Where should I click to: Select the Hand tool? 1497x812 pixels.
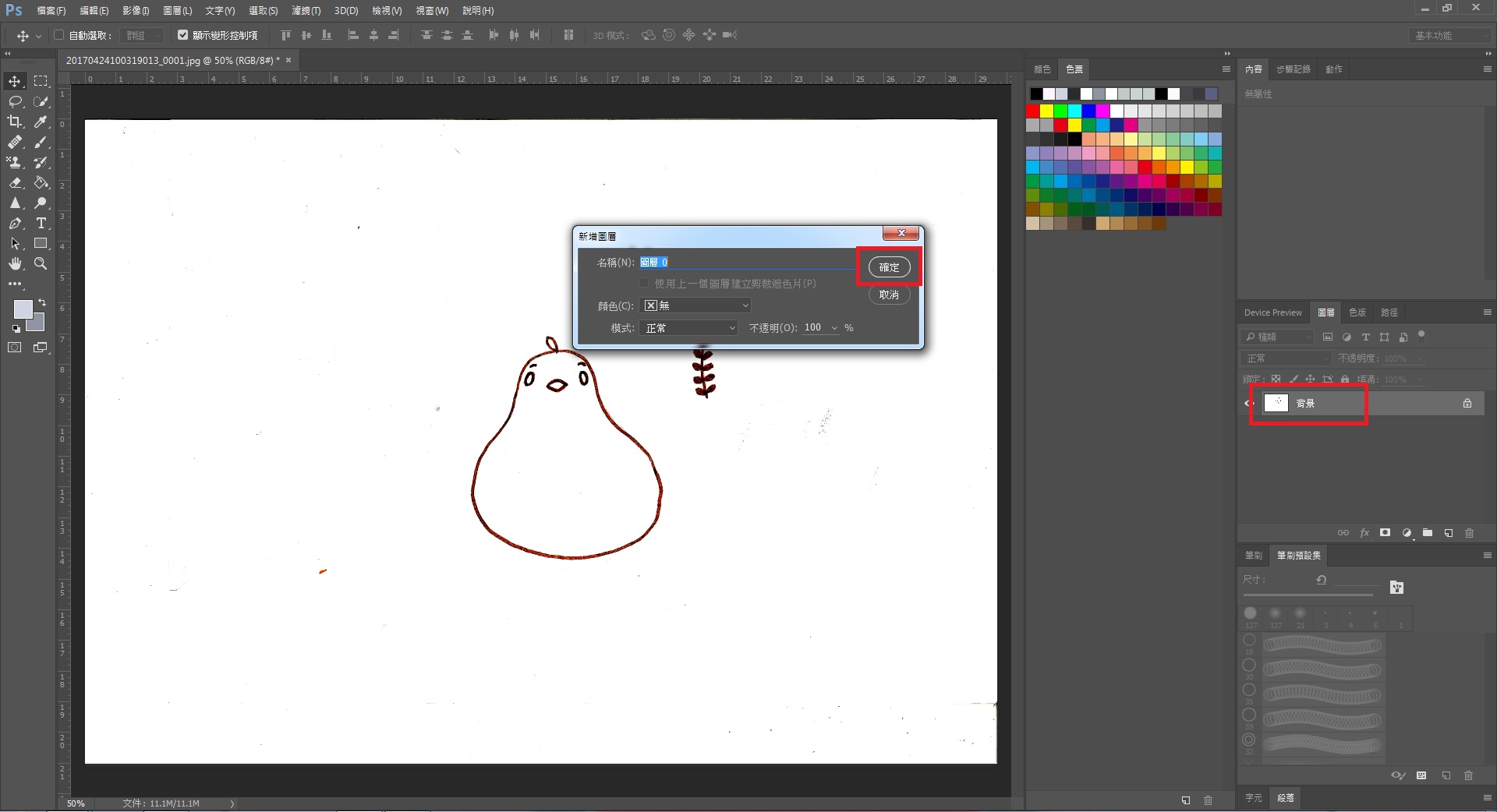pyautogui.click(x=15, y=263)
